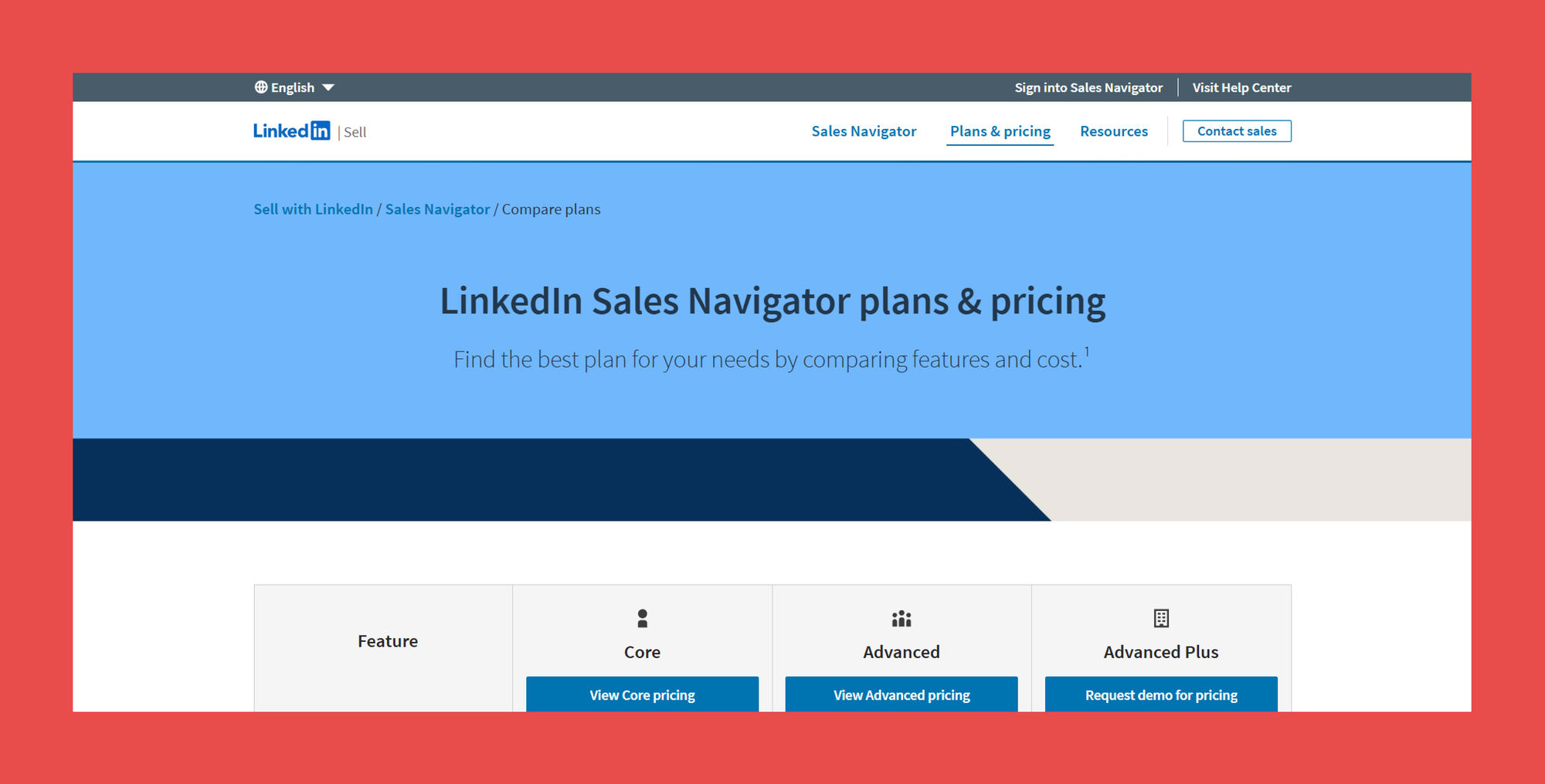Select the Advanced Plus building icon

click(1160, 618)
